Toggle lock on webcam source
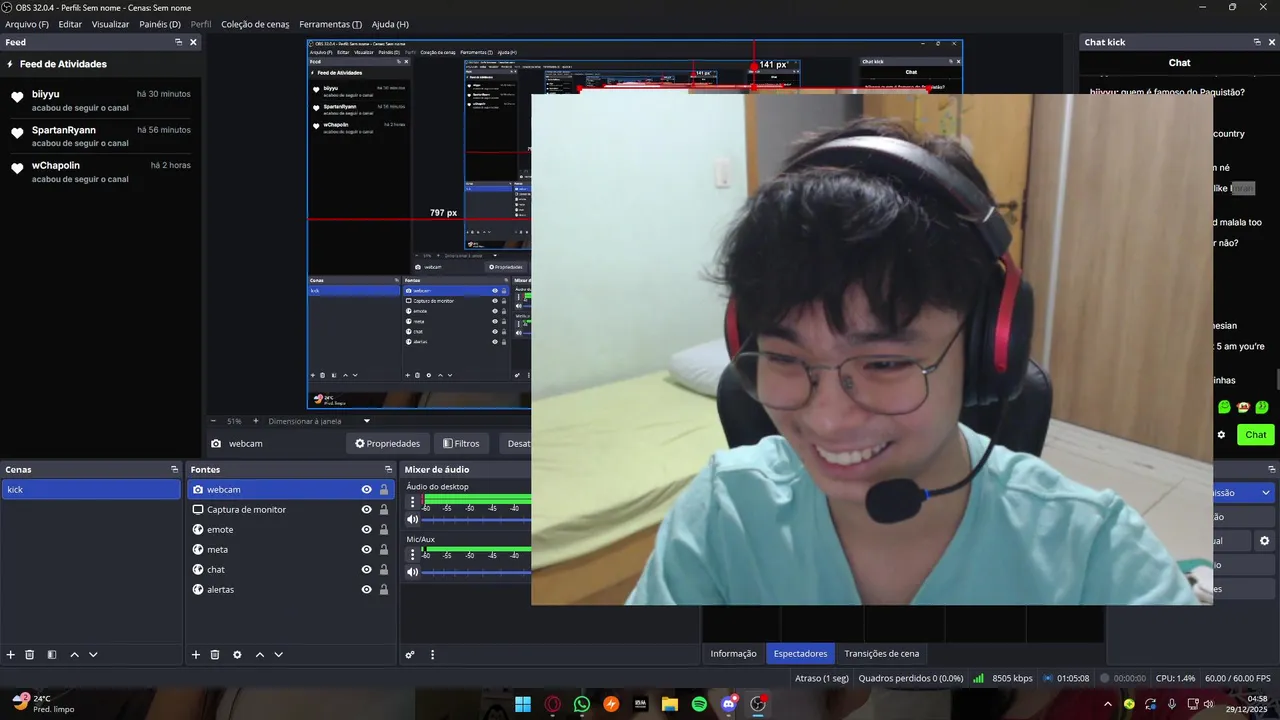Image resolution: width=1280 pixels, height=720 pixels. (384, 490)
